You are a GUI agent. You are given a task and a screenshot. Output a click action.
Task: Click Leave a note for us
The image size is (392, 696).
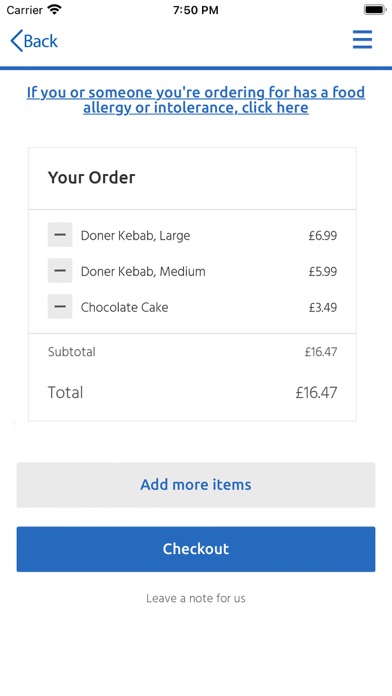click(196, 598)
